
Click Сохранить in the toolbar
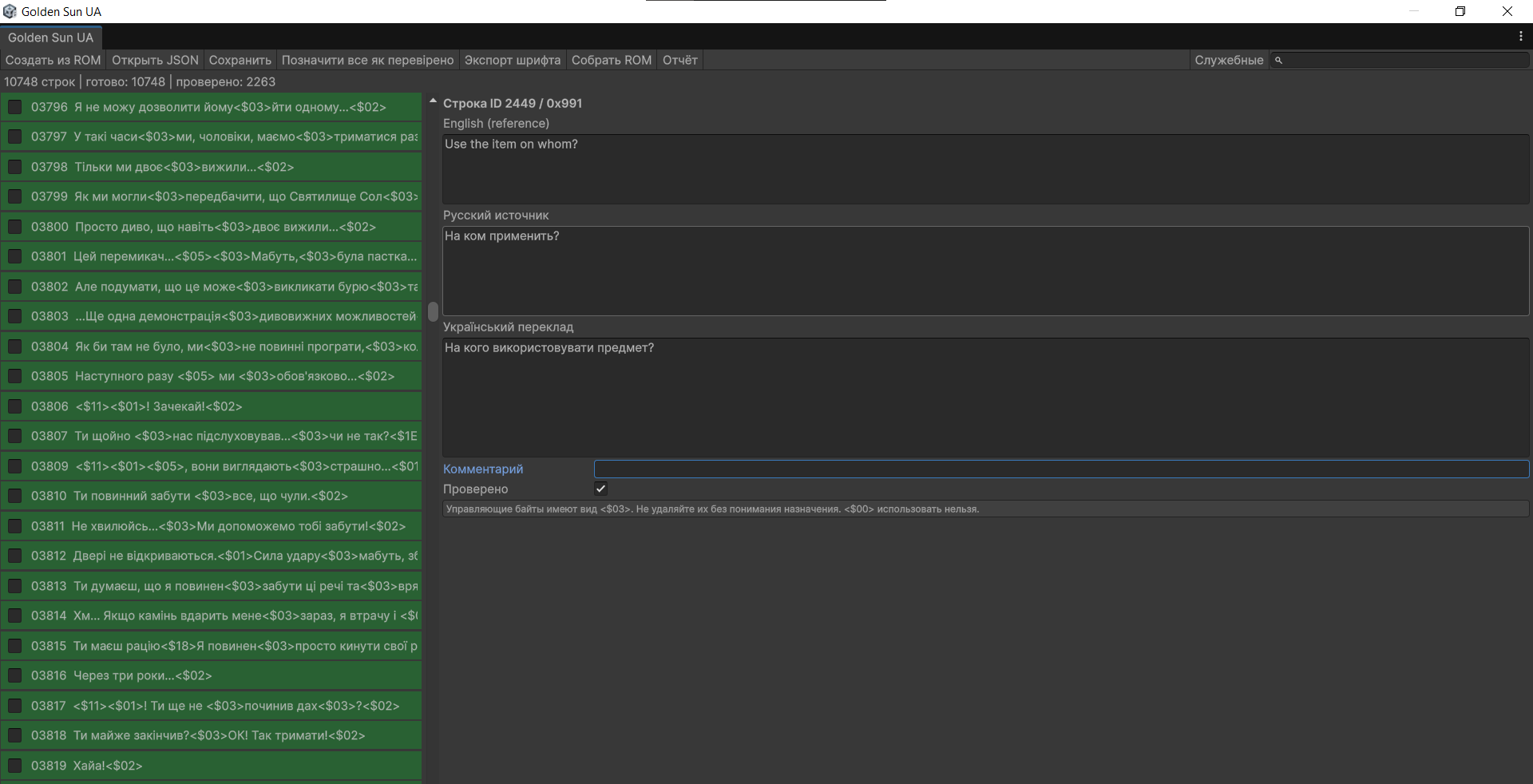(240, 61)
